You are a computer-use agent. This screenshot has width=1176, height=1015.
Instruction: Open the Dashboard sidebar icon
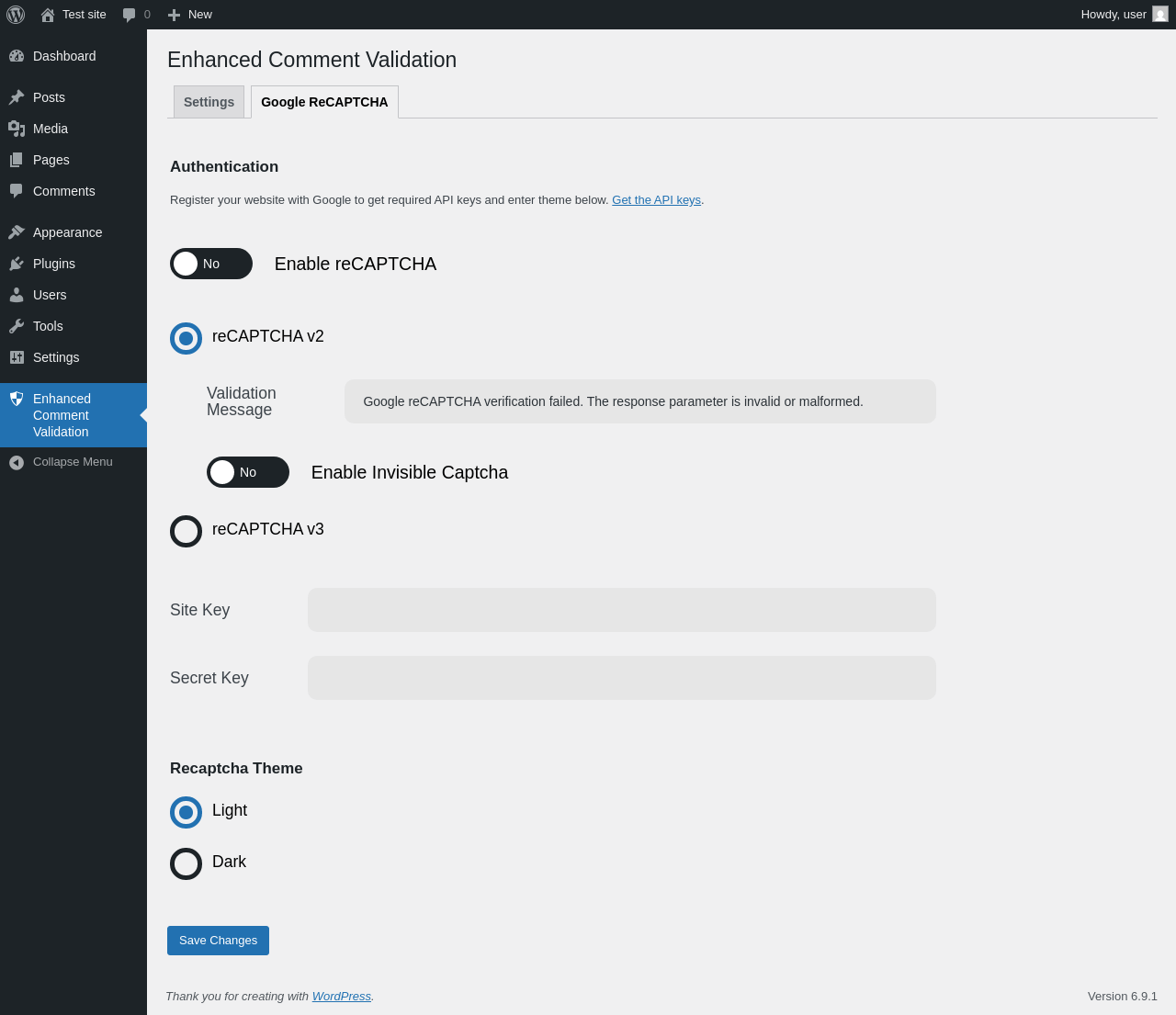tap(17, 56)
